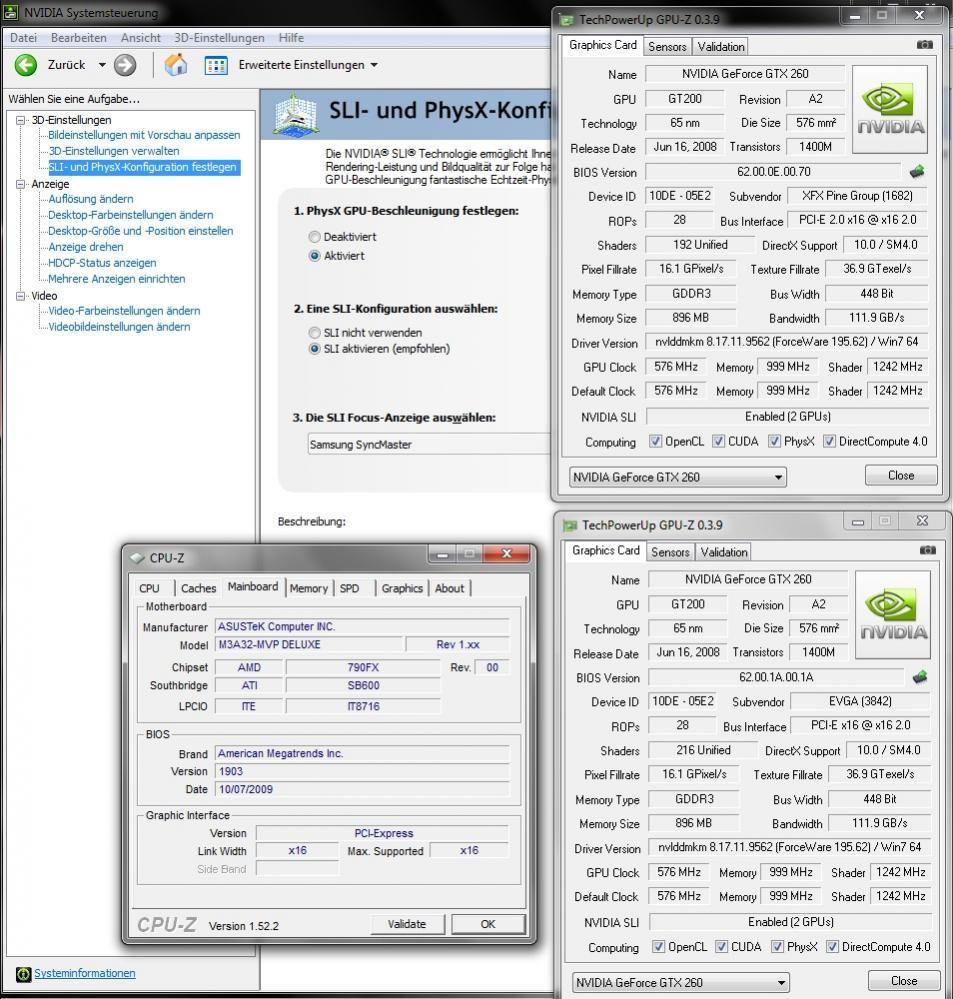This screenshot has height=999, width=953.
Task: Click the NVIDIA logo in the top GPU-Z window
Action: coord(889,109)
